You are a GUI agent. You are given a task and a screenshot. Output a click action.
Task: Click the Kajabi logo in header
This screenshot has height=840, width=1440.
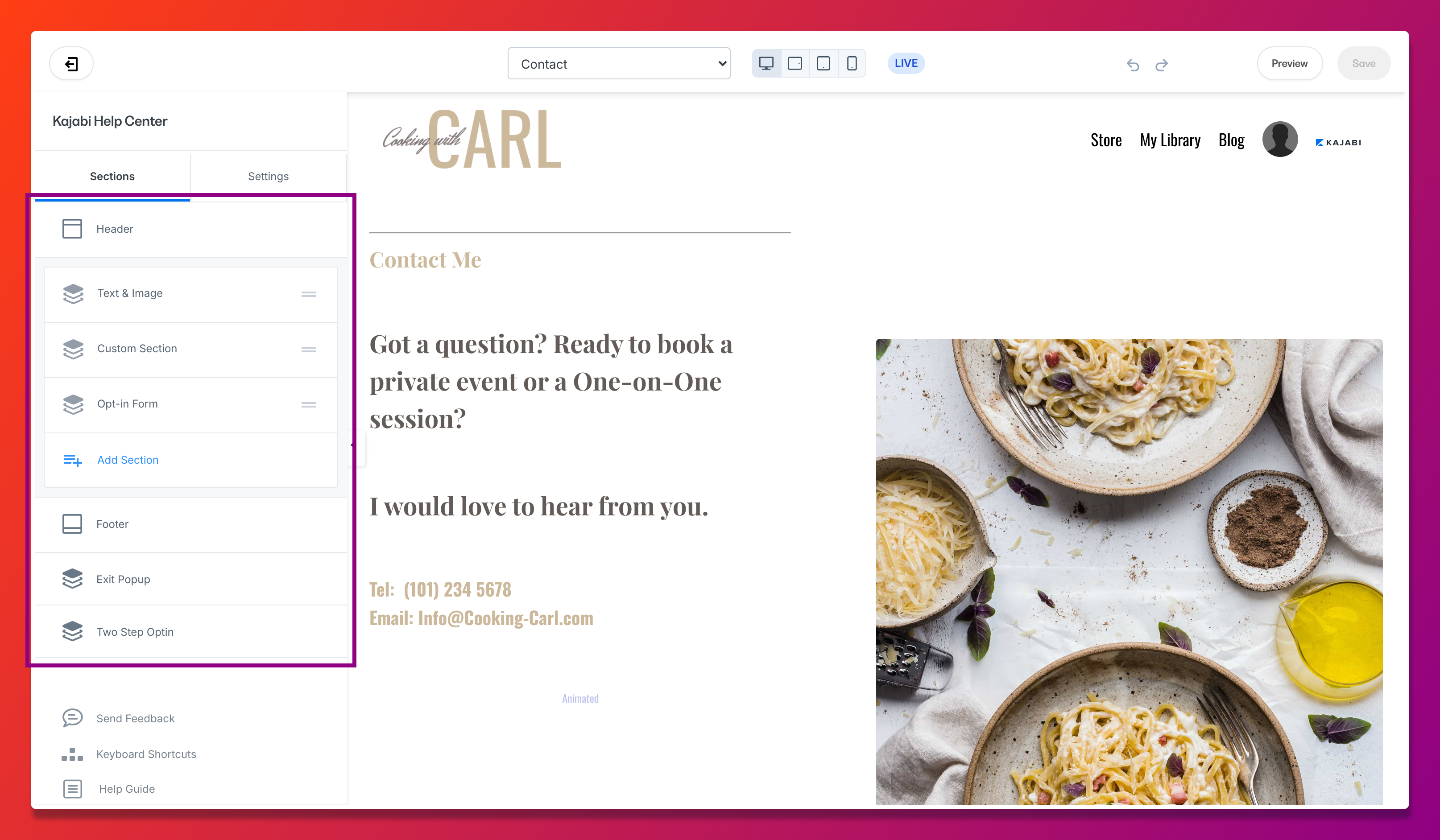click(x=1338, y=143)
